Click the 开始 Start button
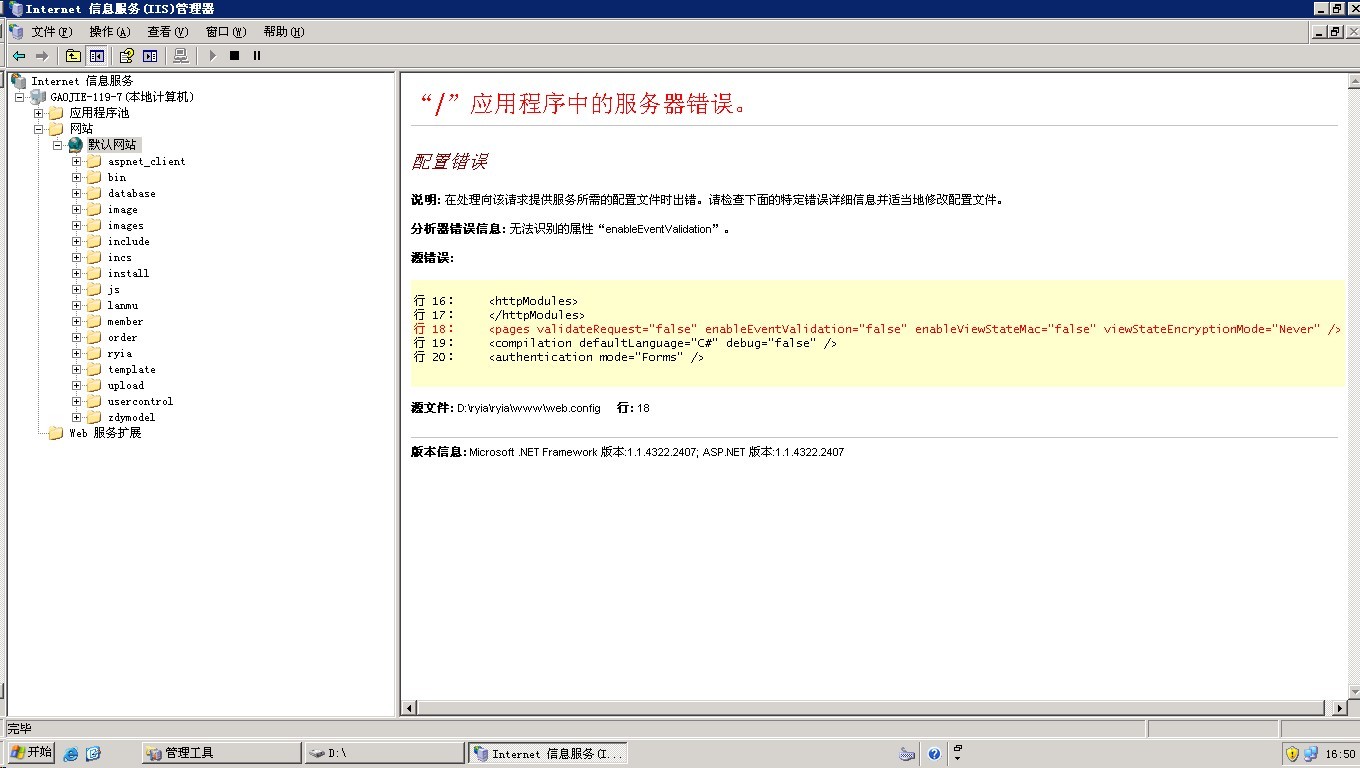The width and height of the screenshot is (1360, 768). point(31,753)
